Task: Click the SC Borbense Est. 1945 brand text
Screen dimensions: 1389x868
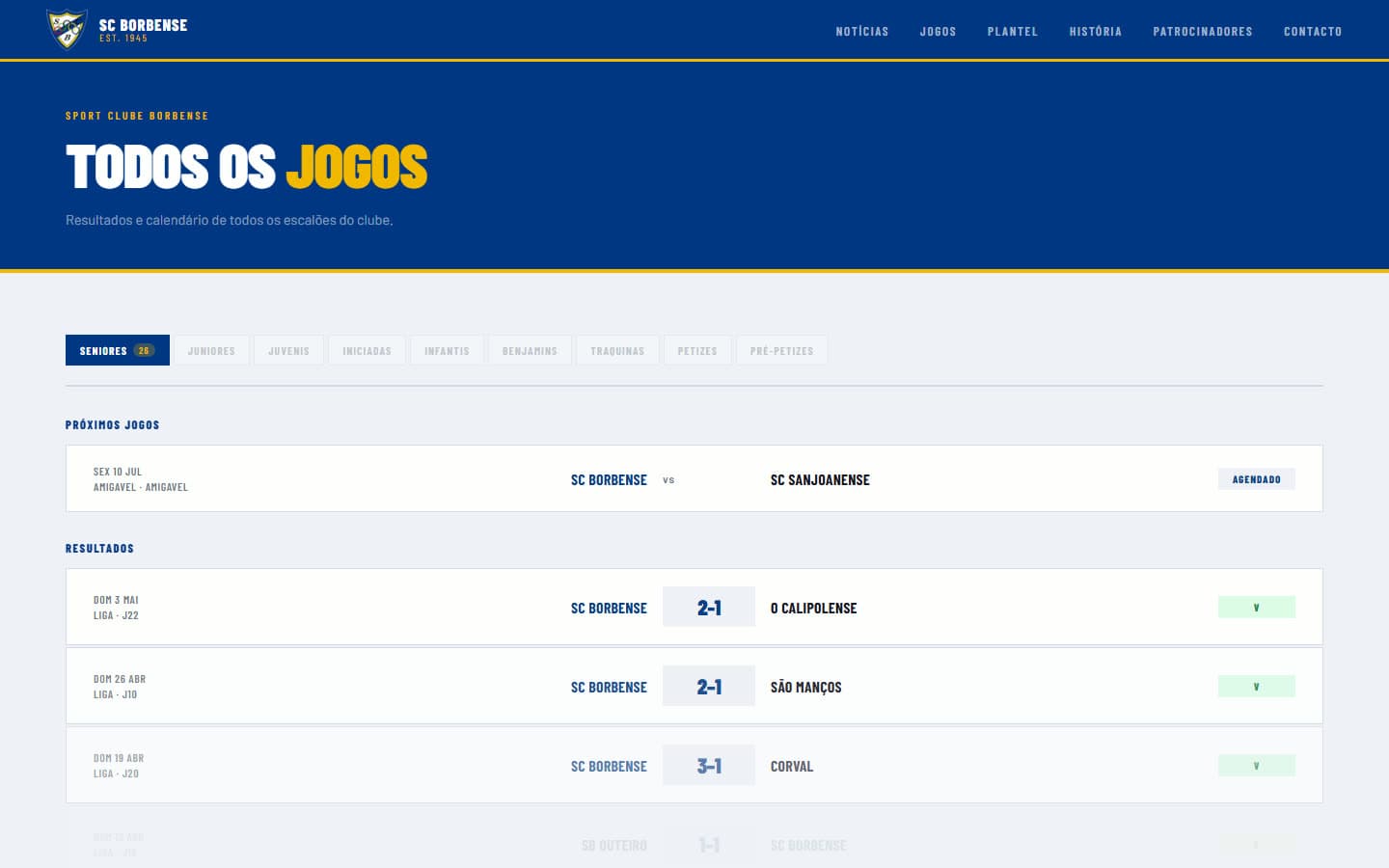Action: pyautogui.click(x=143, y=30)
